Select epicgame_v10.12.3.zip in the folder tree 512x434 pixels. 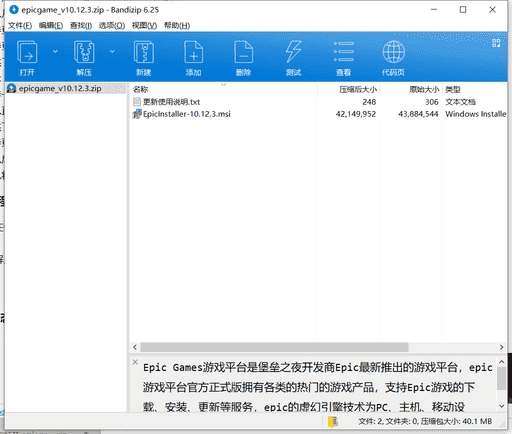click(x=60, y=89)
